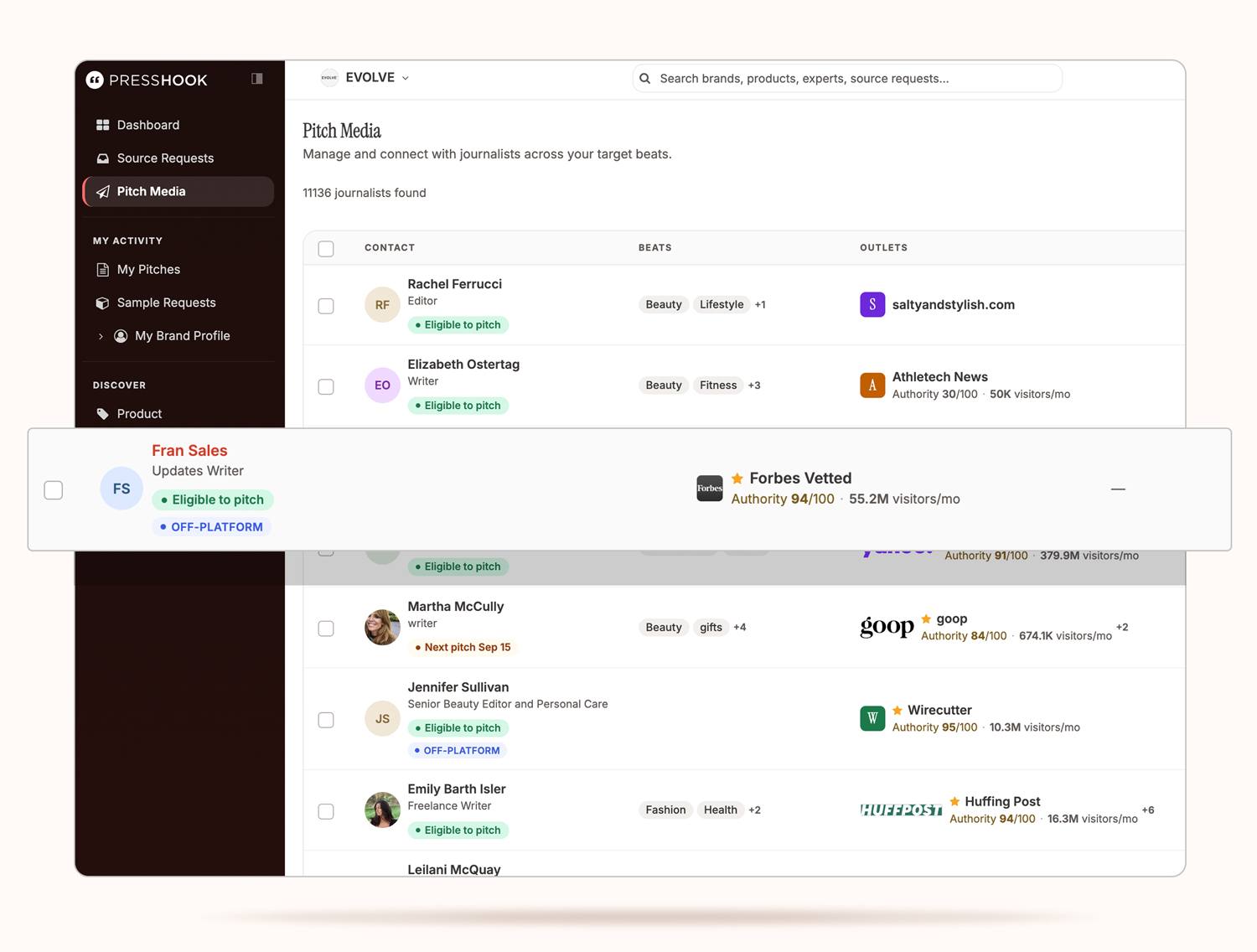Image resolution: width=1257 pixels, height=952 pixels.
Task: Open Martha McCully's contact name
Action: pos(456,607)
